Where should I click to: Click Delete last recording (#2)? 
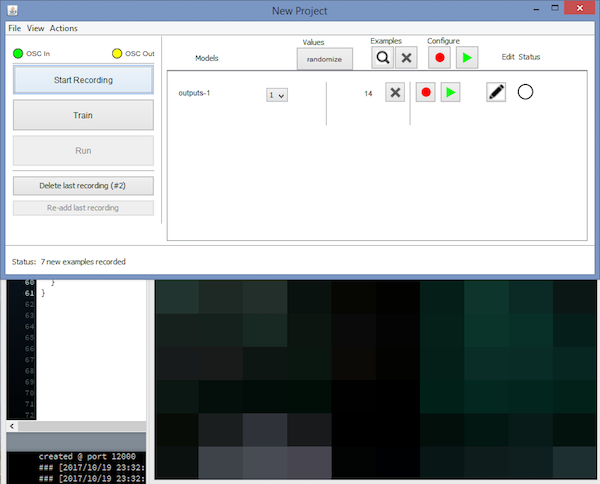click(83, 185)
